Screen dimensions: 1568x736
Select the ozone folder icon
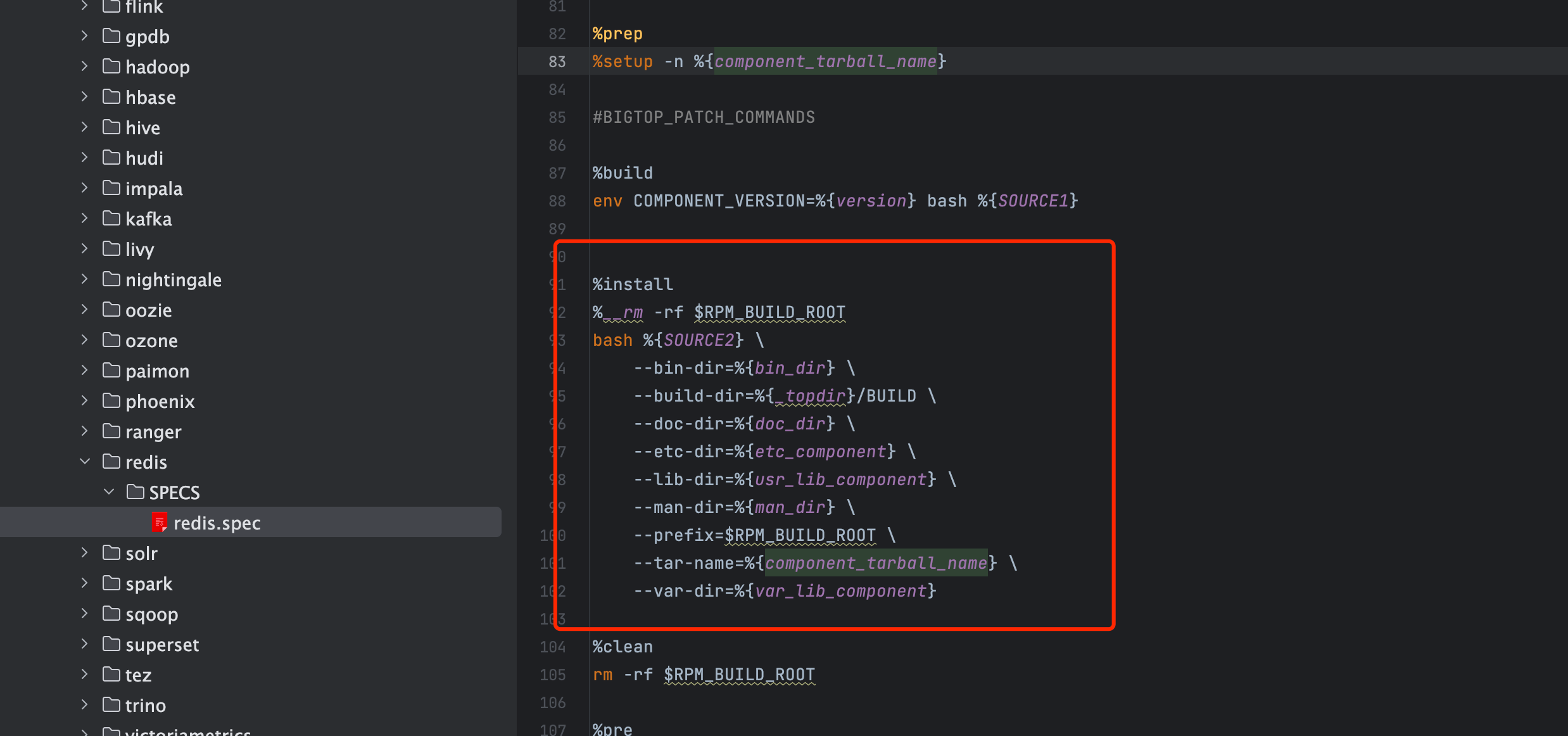click(111, 339)
